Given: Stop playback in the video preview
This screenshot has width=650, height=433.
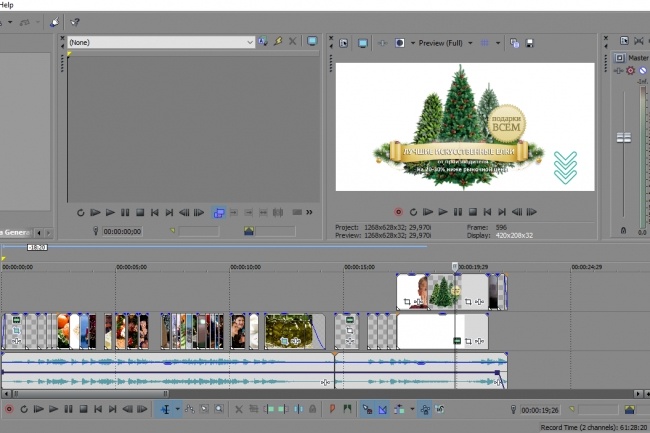Looking at the screenshot, I should tap(473, 212).
